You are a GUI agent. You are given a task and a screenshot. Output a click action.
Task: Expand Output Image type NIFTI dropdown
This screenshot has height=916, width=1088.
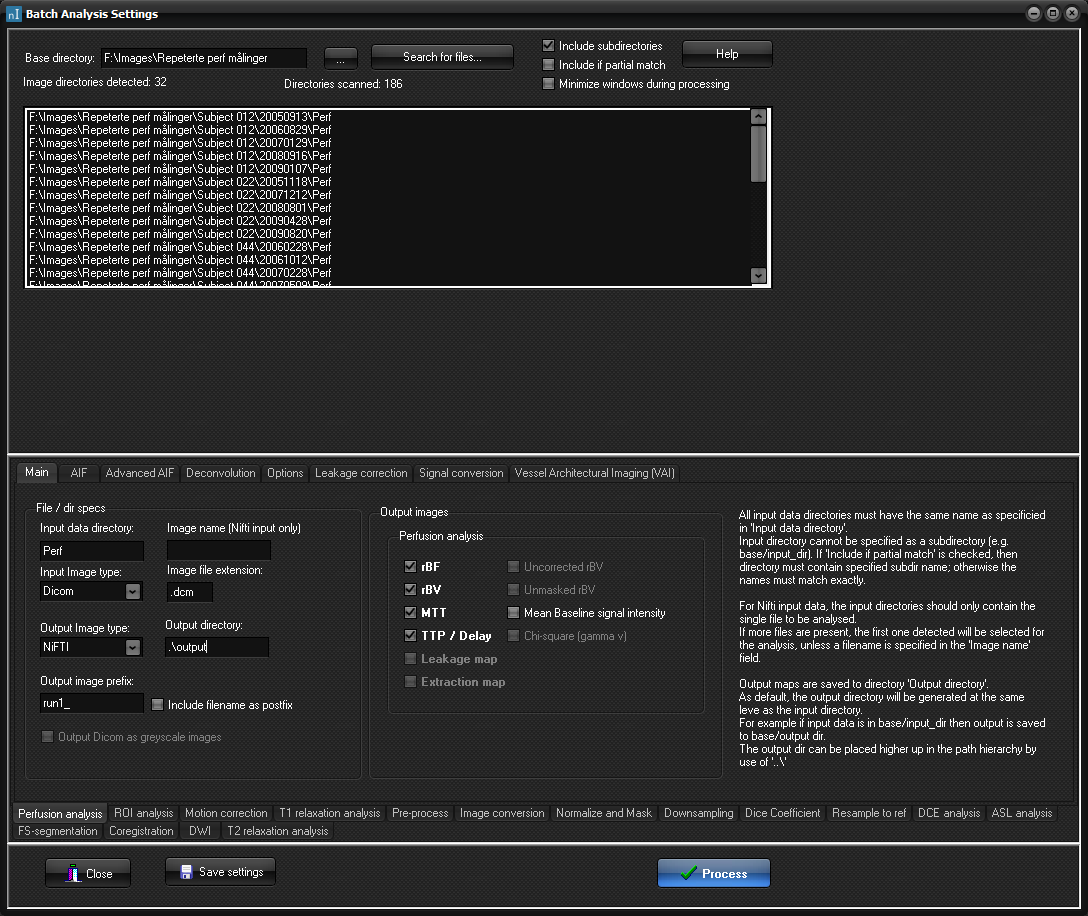point(133,648)
